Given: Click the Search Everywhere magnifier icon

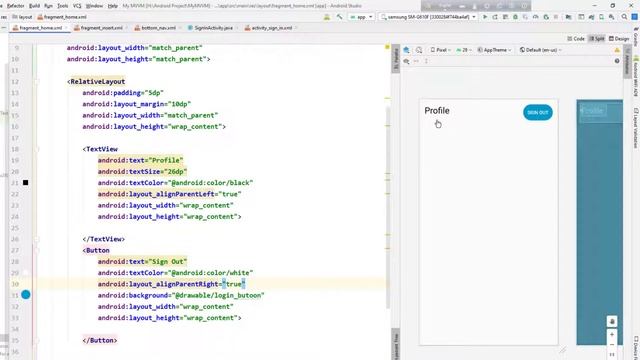Looking at the screenshot, I should (x=624, y=17).
